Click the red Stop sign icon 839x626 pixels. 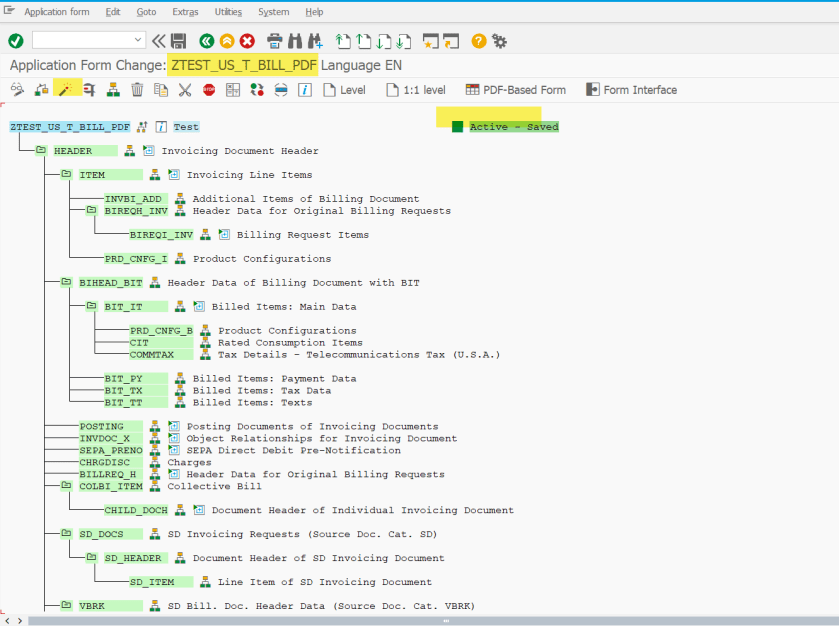point(209,90)
